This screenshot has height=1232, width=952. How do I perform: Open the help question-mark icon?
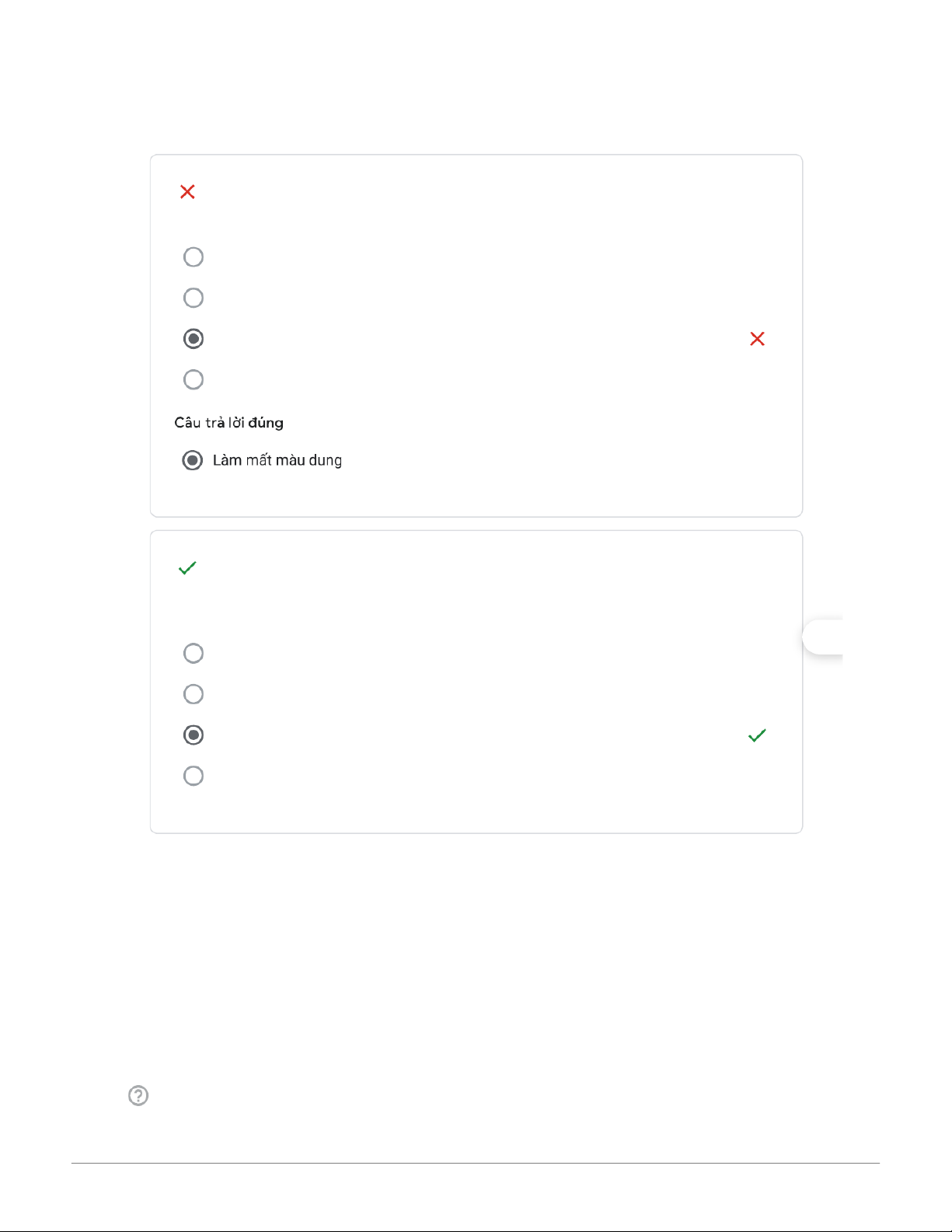coord(138,1095)
